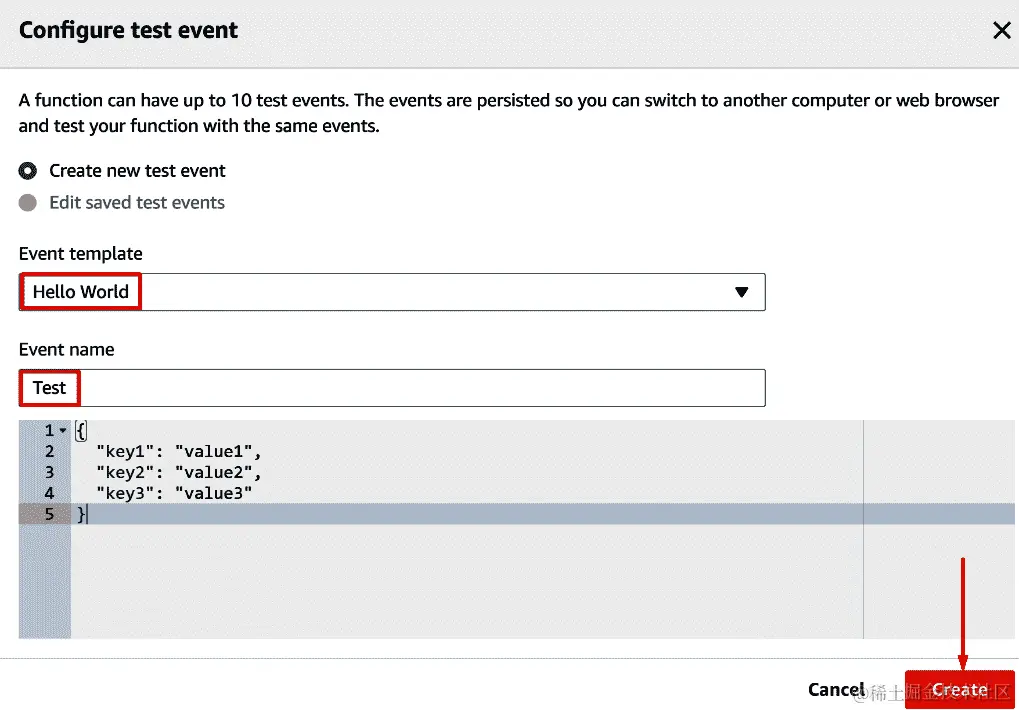
Task: Click line number 2 in editor gutter
Action: (x=49, y=451)
